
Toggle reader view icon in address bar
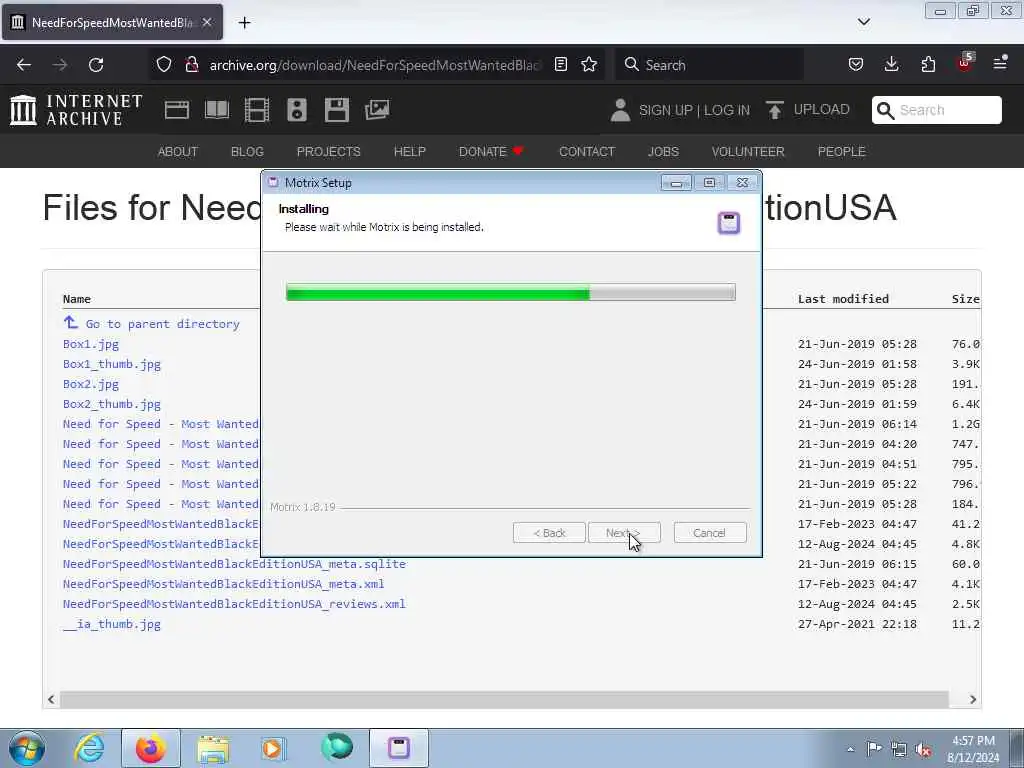(x=560, y=65)
